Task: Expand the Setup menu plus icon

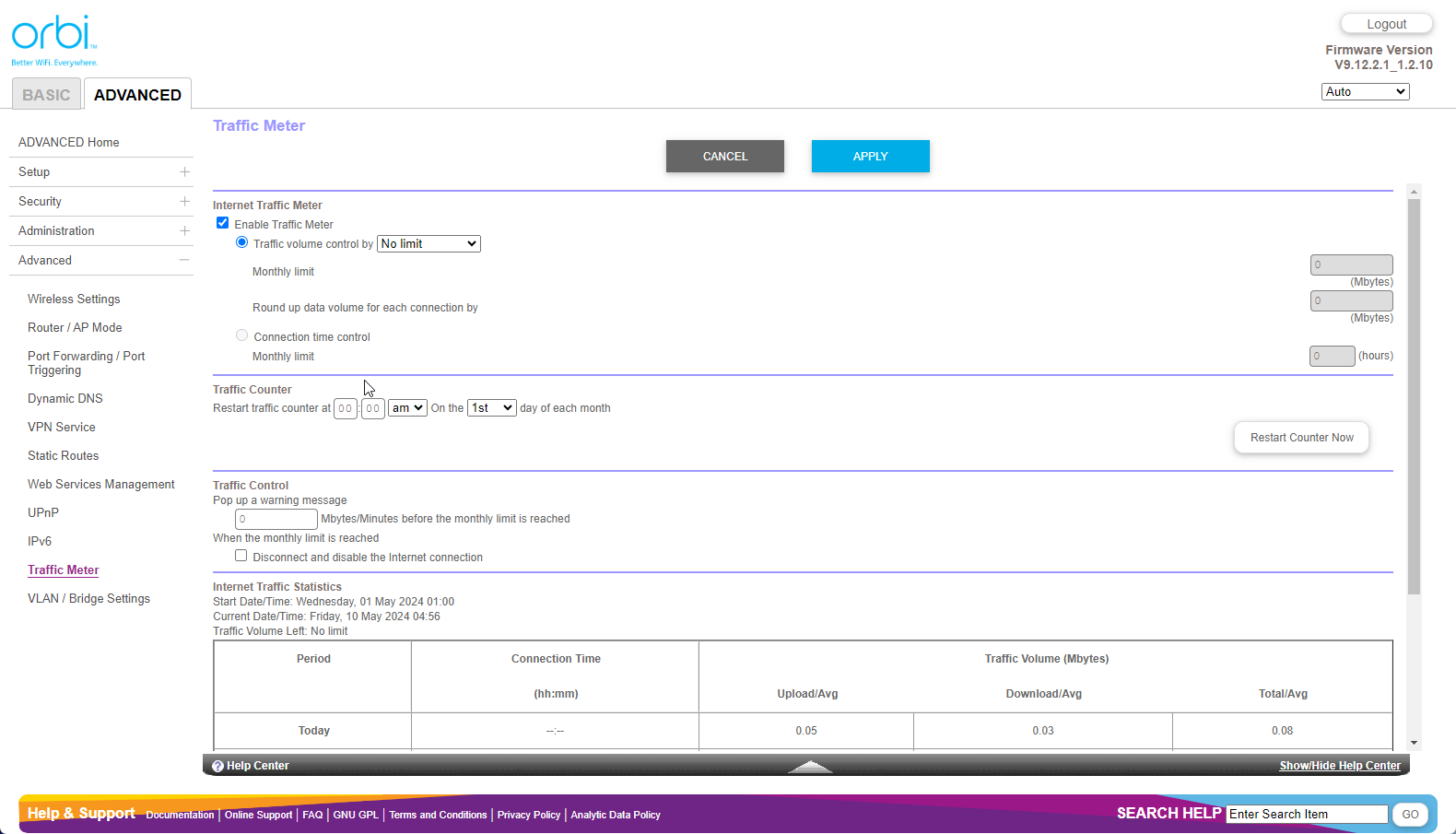Action: click(x=184, y=172)
